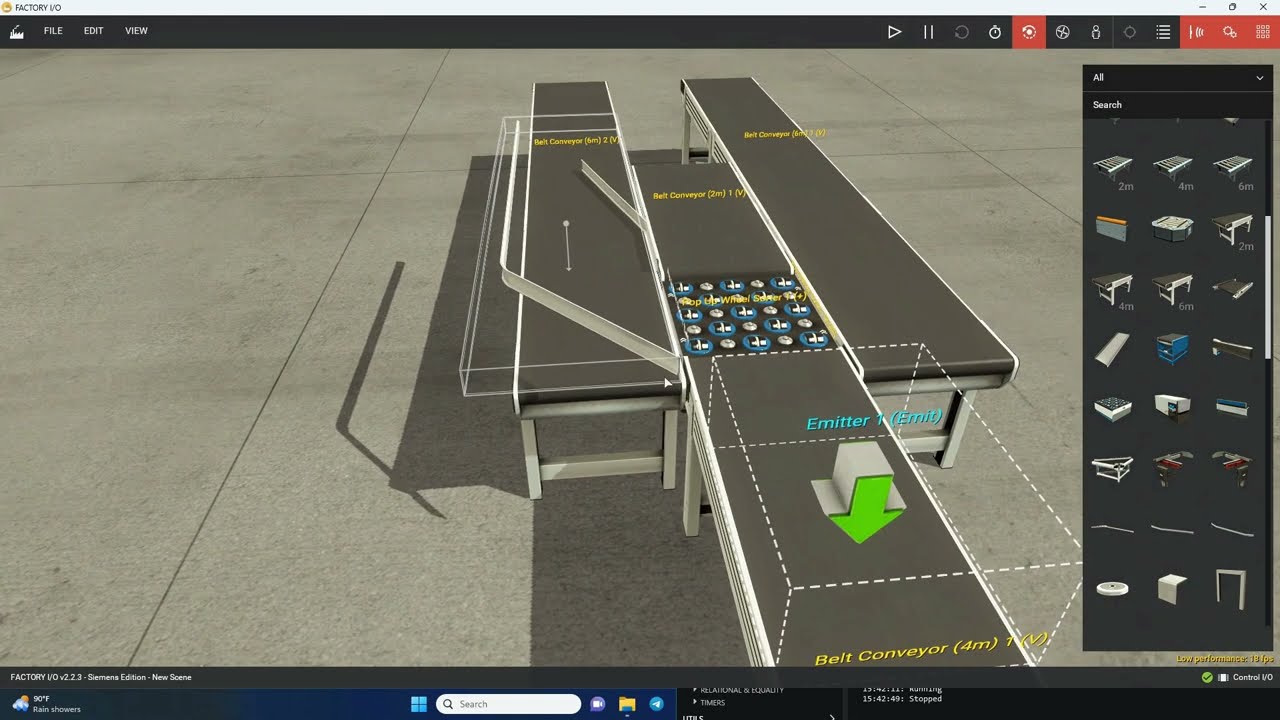Select the round disc part
The width and height of the screenshot is (1280, 720).
[1112, 589]
